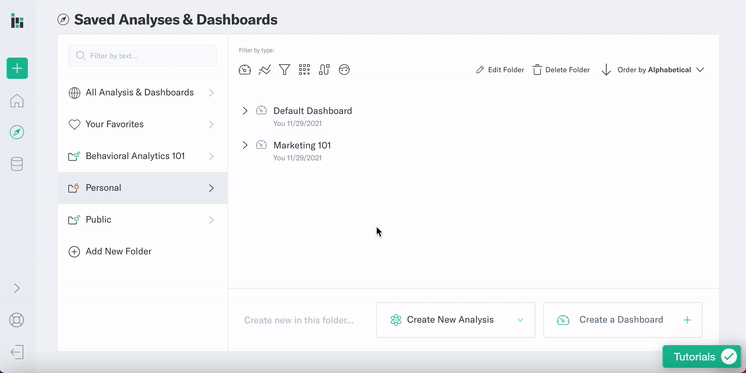
Task: Open the lifebuoy help icon
Action: click(17, 320)
